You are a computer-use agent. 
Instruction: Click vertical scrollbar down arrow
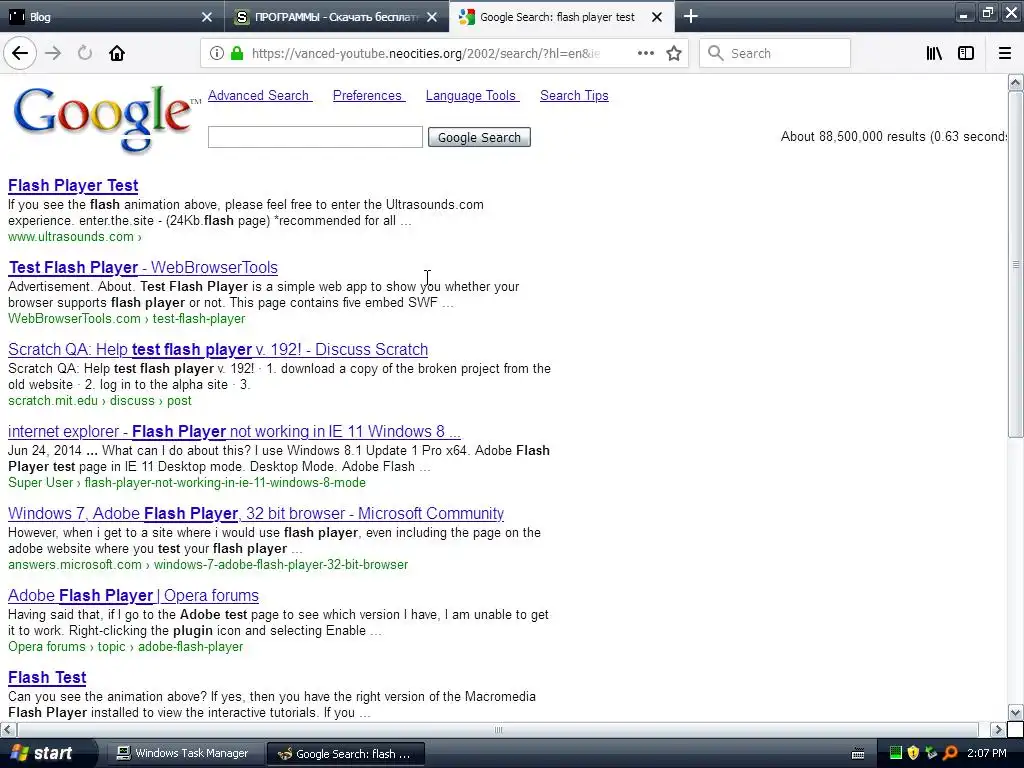[x=1016, y=712]
